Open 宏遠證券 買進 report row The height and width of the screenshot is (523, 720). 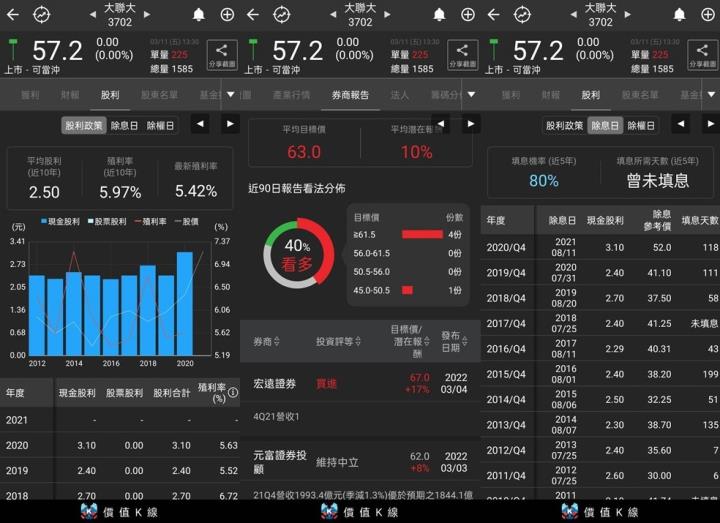(360, 383)
